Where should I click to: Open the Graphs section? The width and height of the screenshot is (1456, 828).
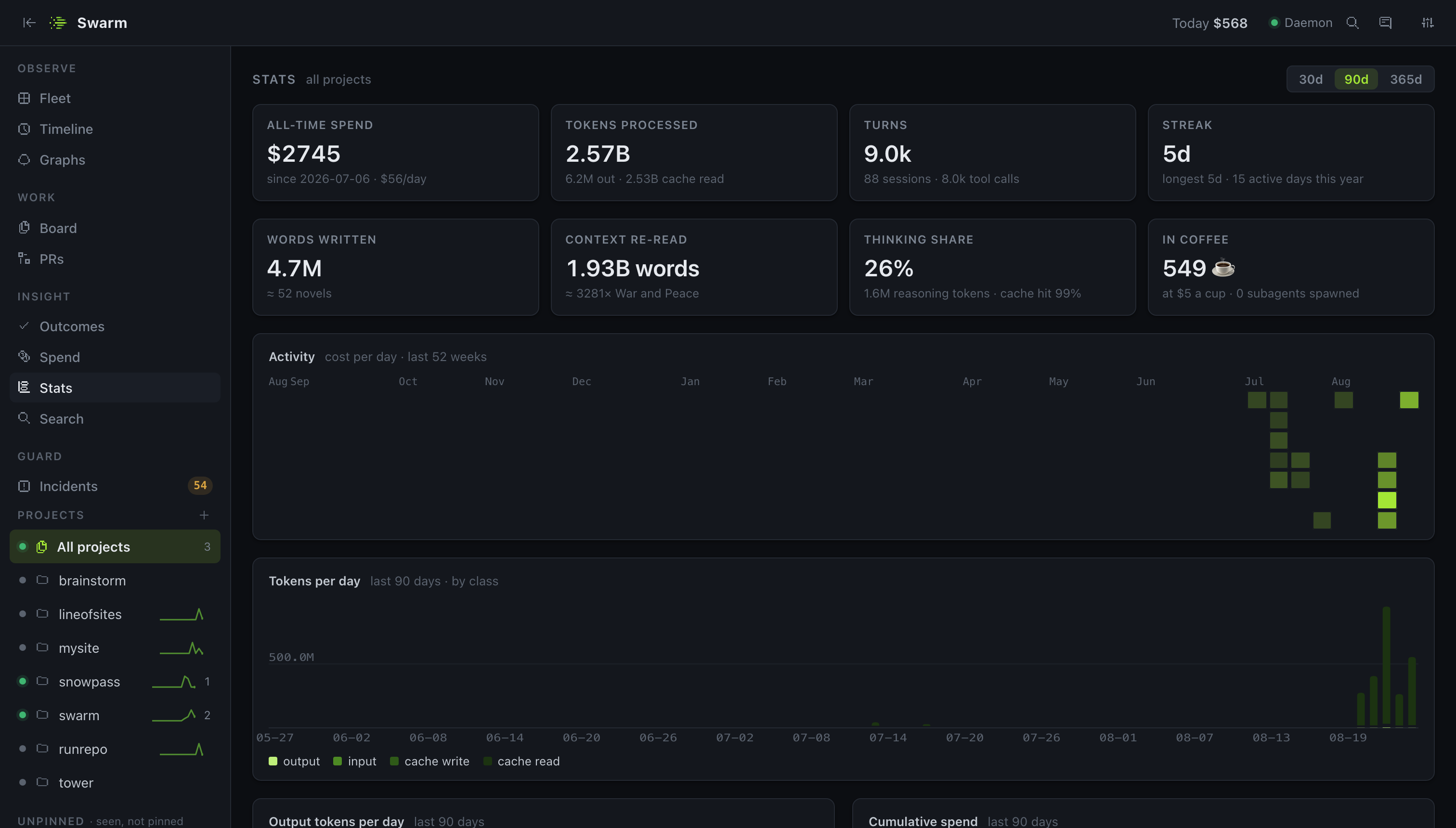(x=115, y=160)
